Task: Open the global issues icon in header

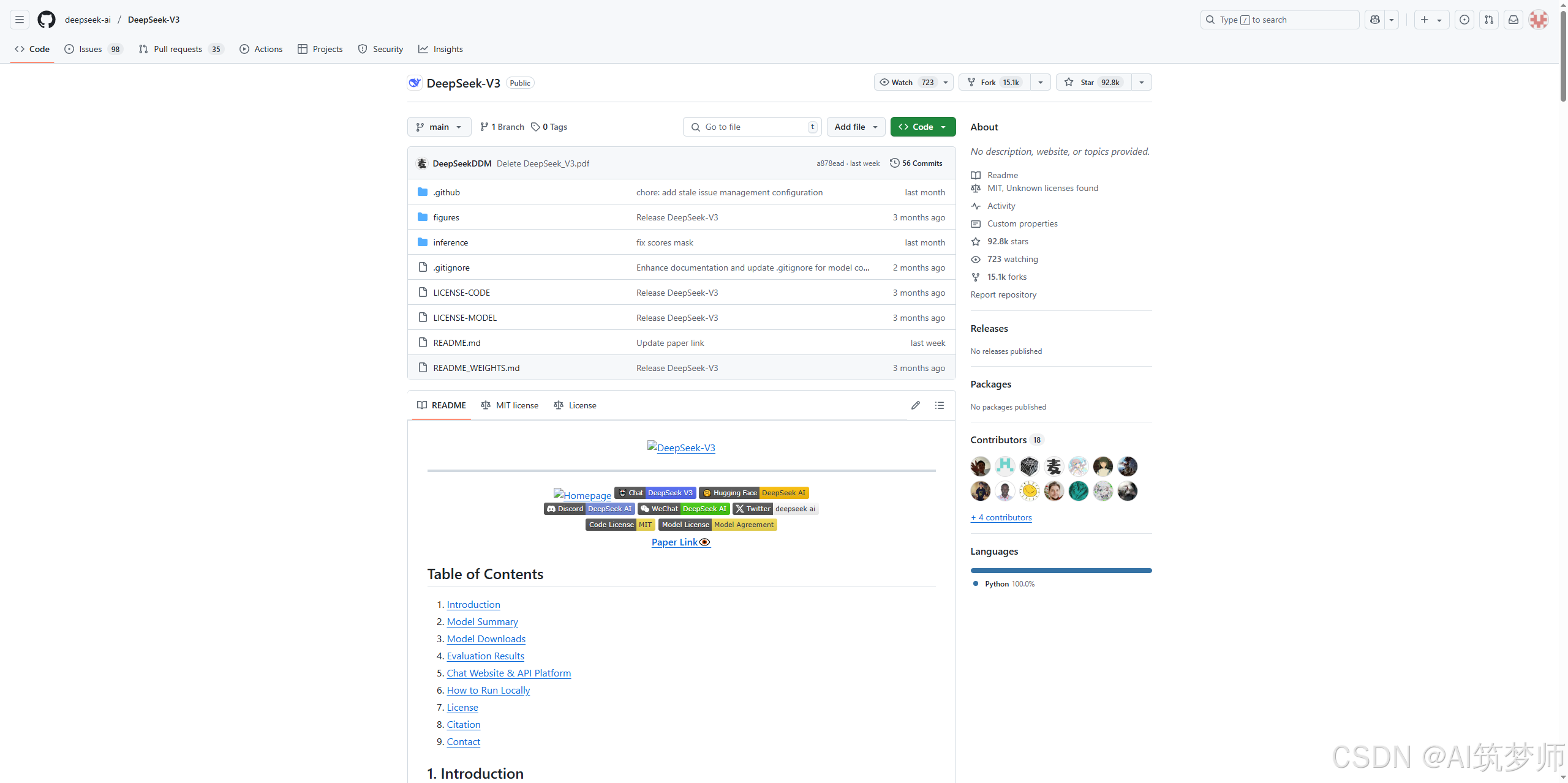Action: 1464,20
